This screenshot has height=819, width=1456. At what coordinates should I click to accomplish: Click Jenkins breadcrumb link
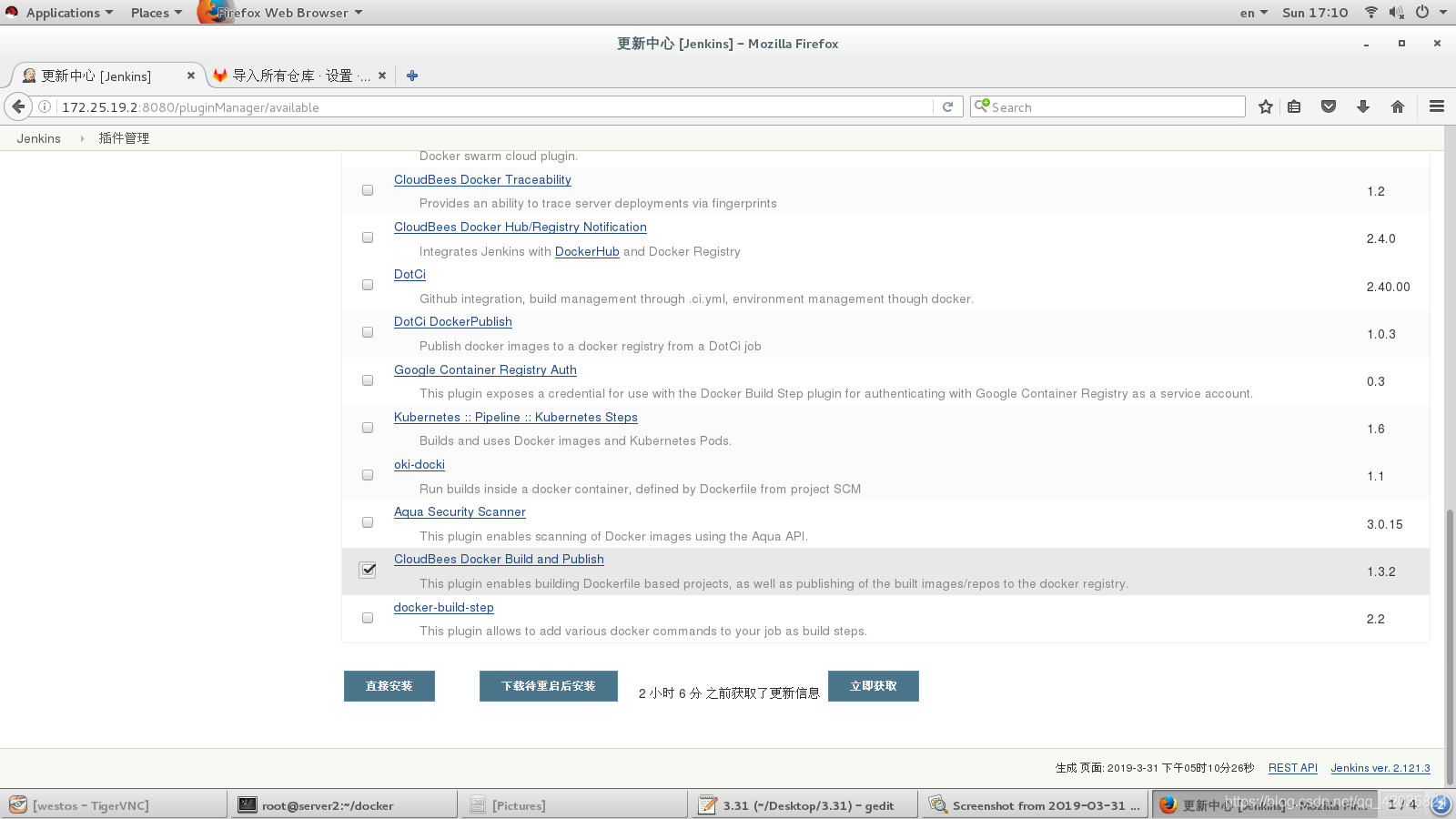(x=38, y=138)
